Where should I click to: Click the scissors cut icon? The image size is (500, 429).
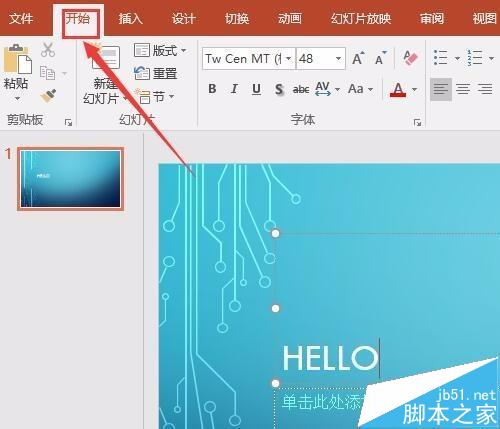coord(48,50)
